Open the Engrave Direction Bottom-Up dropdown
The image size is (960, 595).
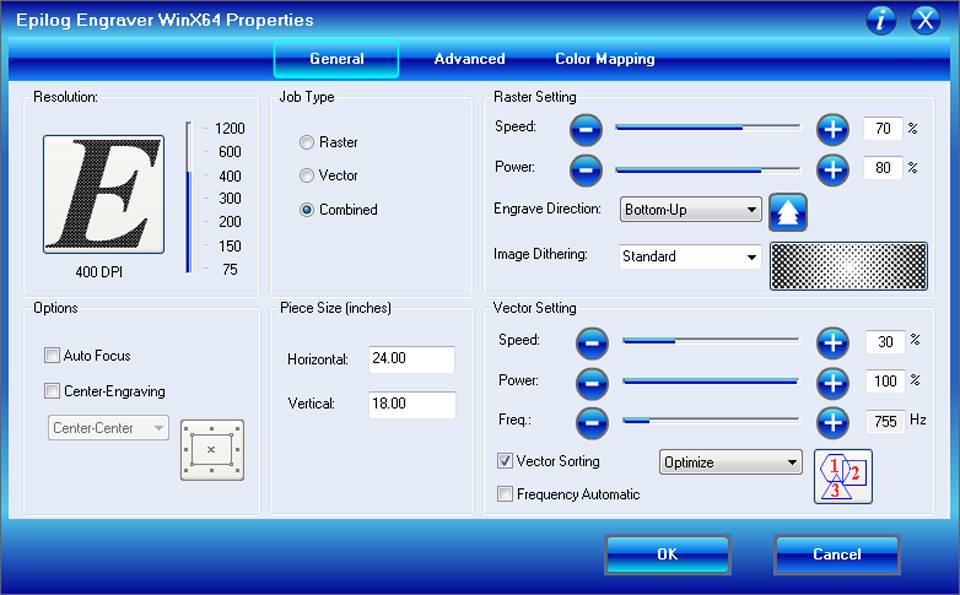[x=691, y=209]
